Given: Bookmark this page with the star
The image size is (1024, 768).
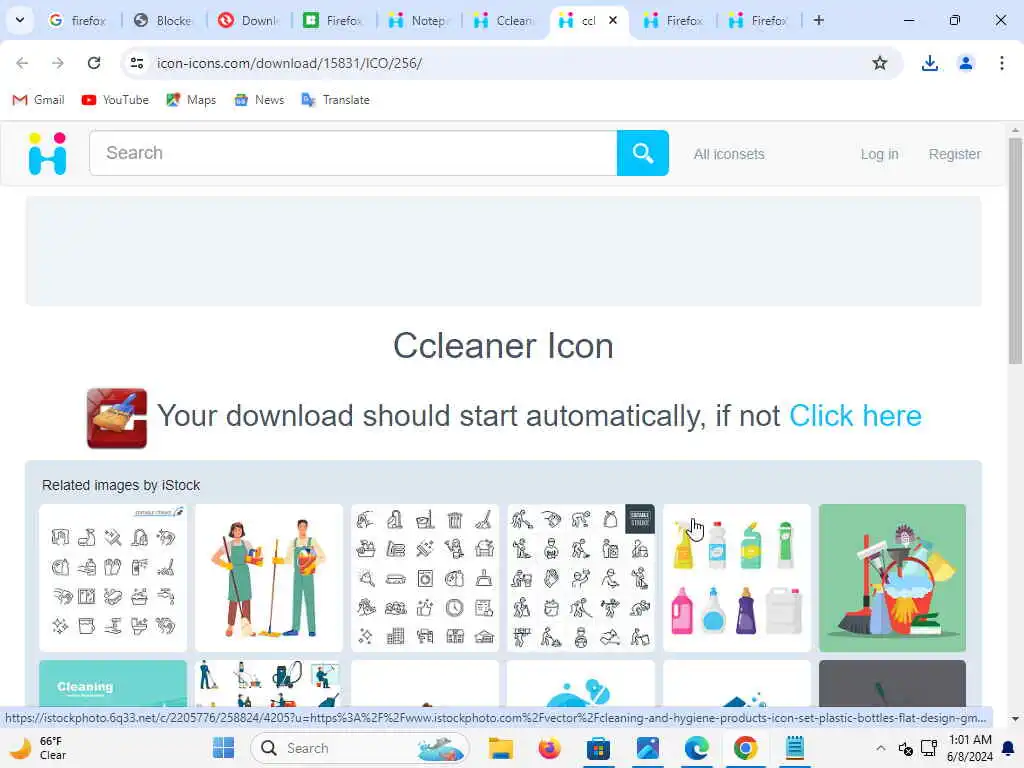Looking at the screenshot, I should click(x=880, y=63).
